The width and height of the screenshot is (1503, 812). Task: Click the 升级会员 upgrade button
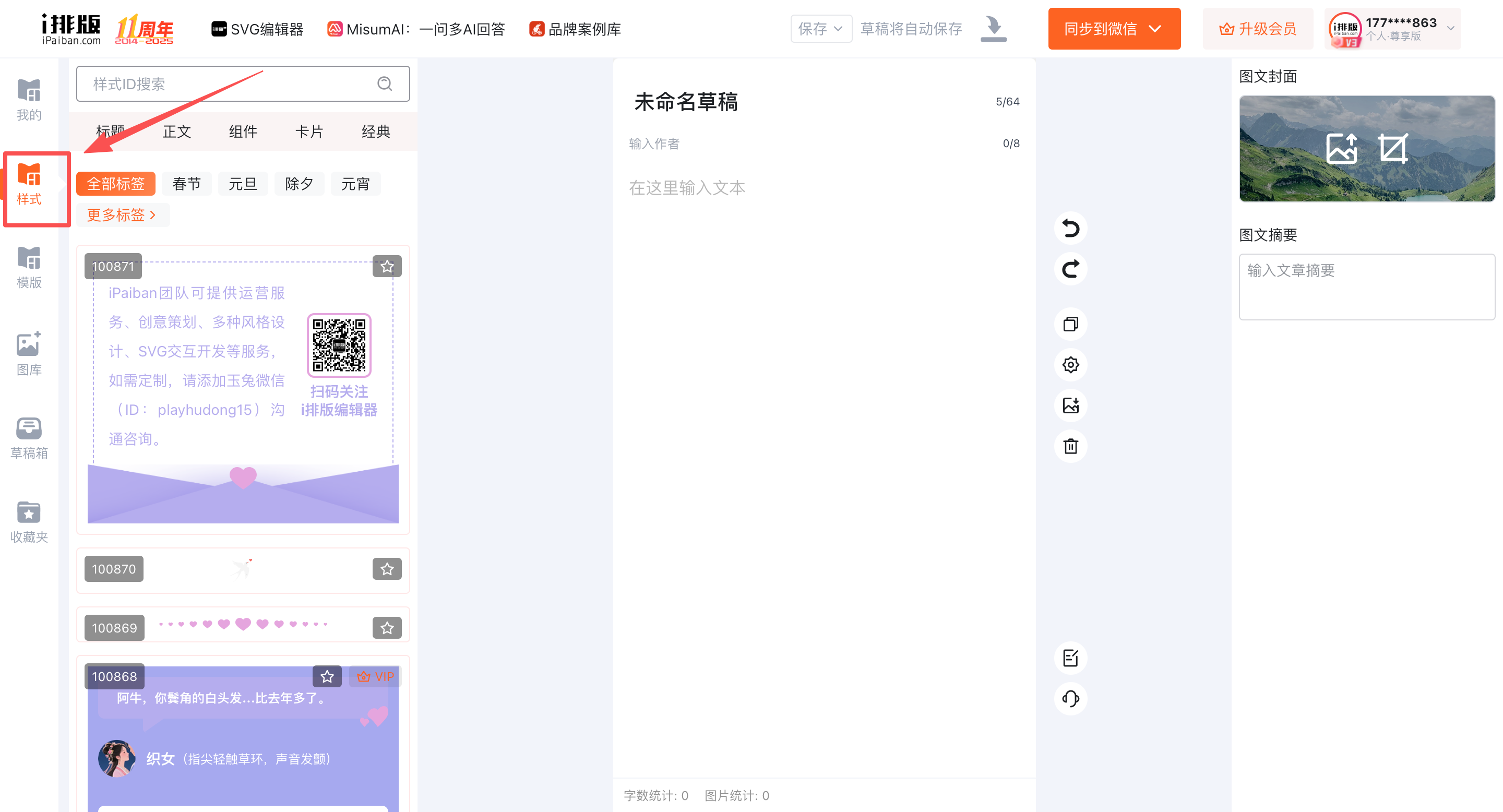(1257, 29)
